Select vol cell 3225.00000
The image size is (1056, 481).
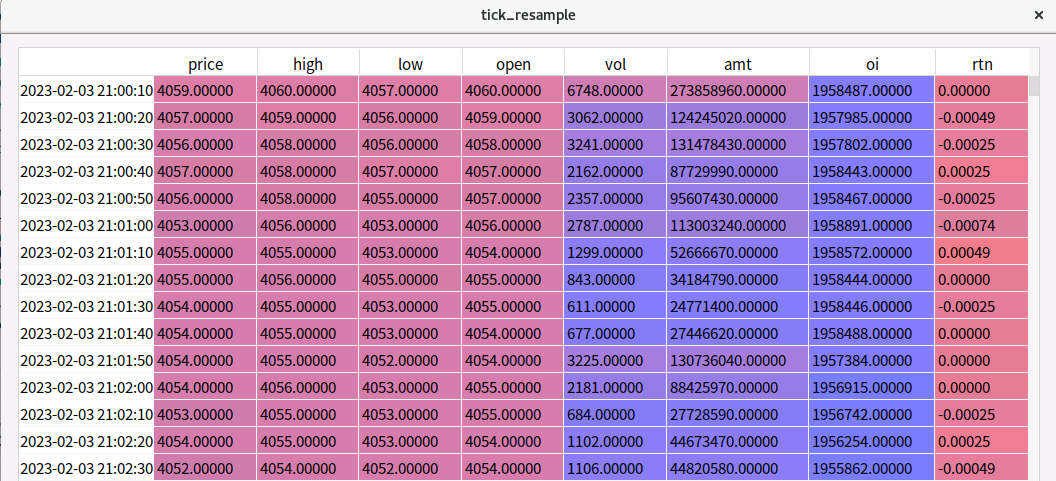pyautogui.click(x=616, y=360)
